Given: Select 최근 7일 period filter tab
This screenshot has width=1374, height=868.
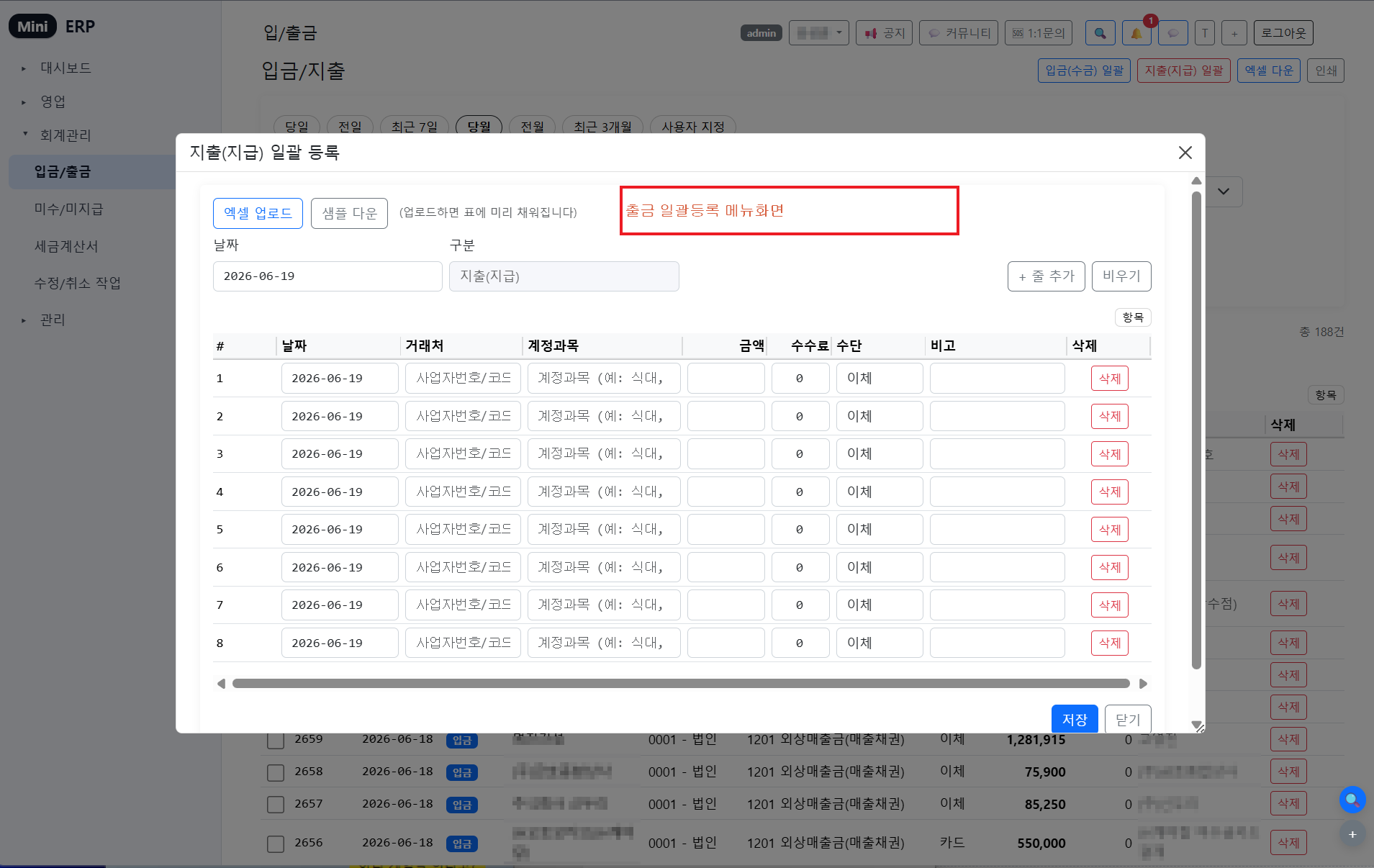Looking at the screenshot, I should pyautogui.click(x=415, y=127).
